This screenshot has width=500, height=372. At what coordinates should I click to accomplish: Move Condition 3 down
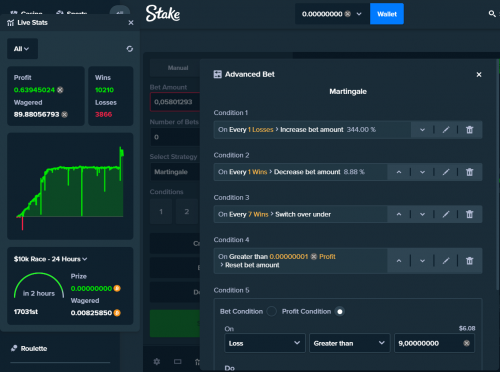422,214
